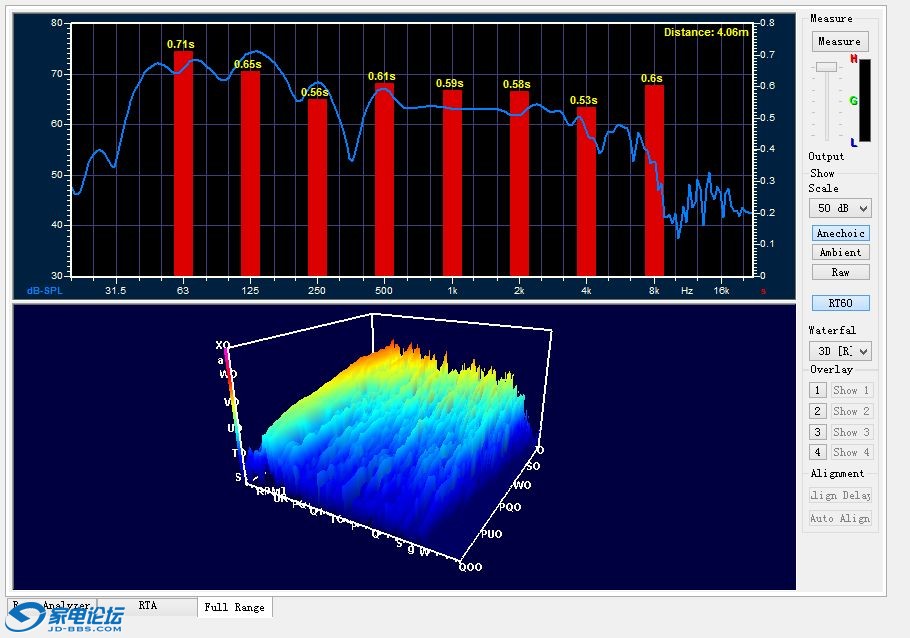
Task: Select the Full Range tab
Action: point(234,607)
